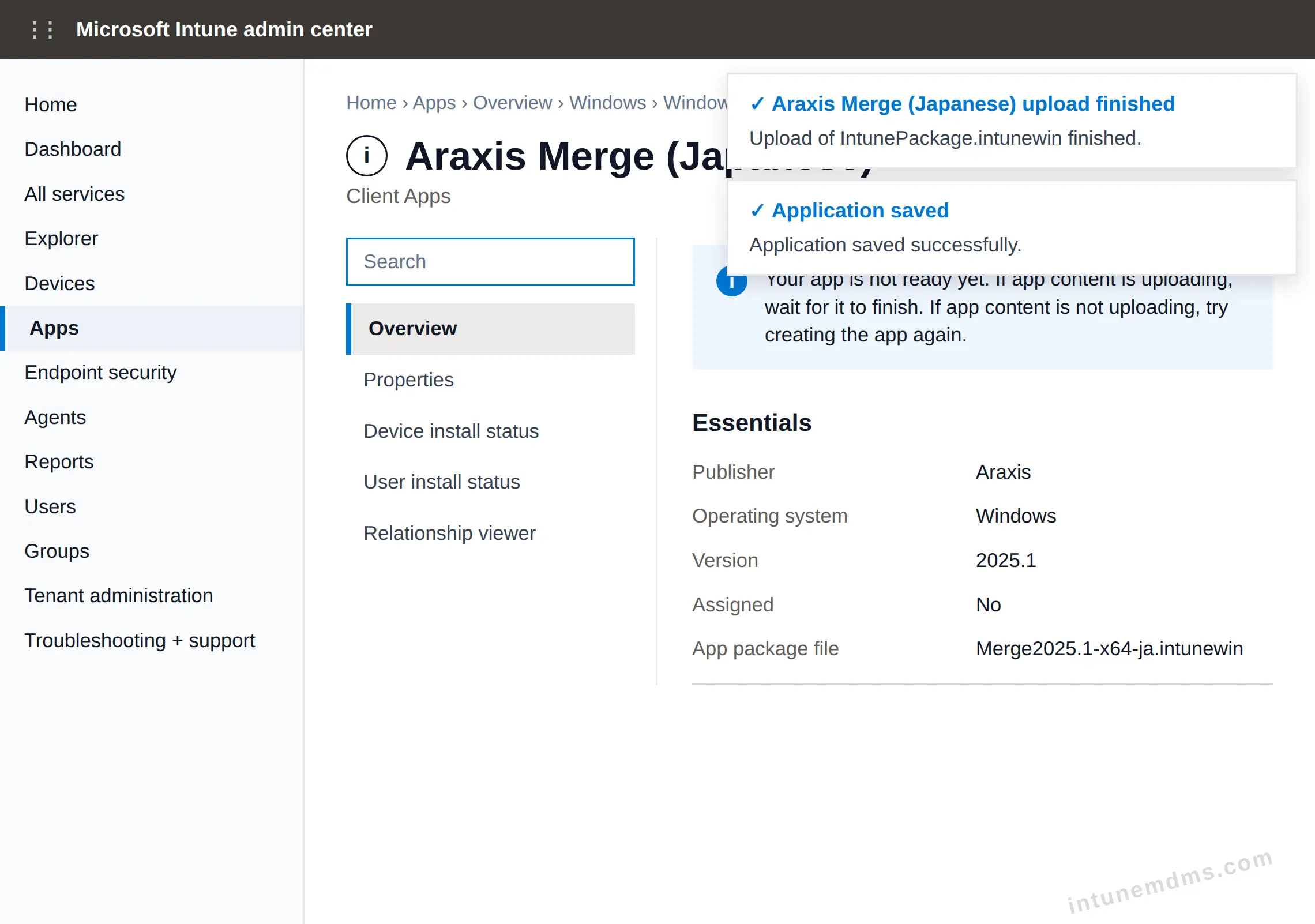Click the 'Application saved successfully.' message
The width and height of the screenshot is (1315, 924).
point(885,245)
